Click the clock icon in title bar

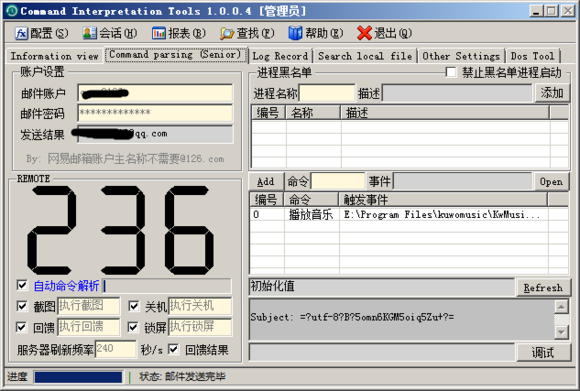point(11,11)
